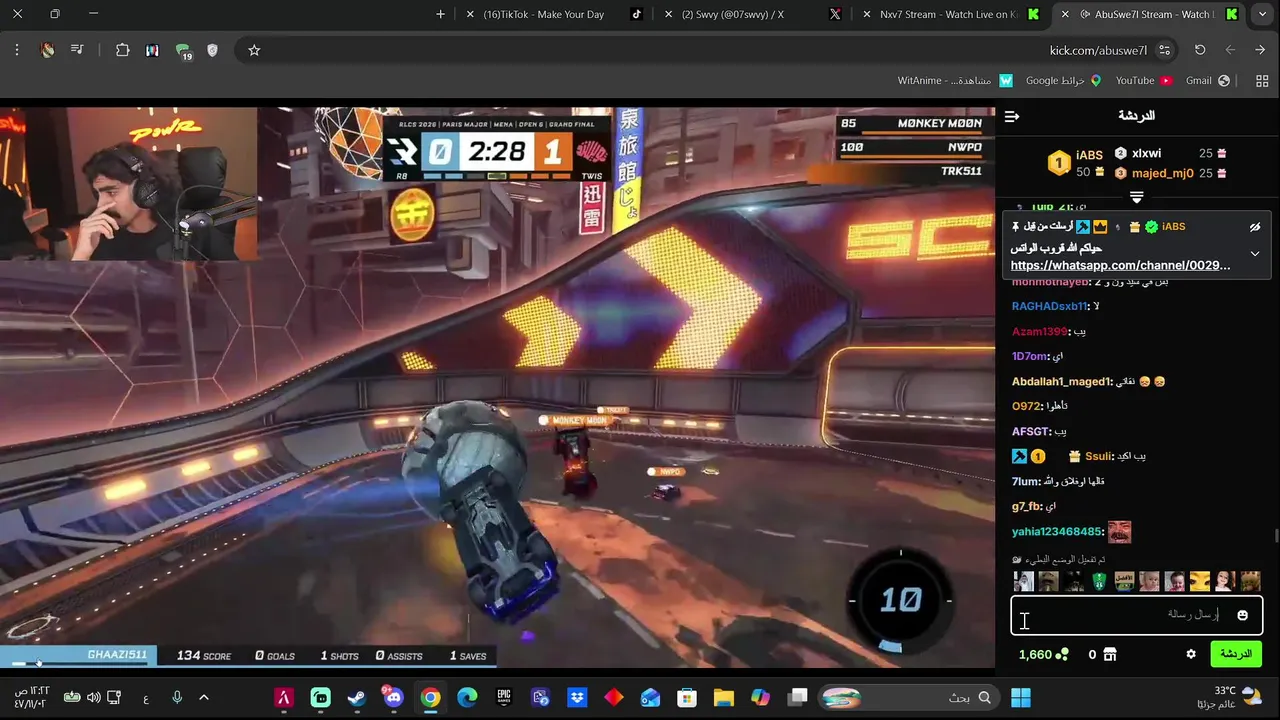This screenshot has width=1280, height=720.
Task: Open Chrome three-dot menu
Action: point(17,50)
